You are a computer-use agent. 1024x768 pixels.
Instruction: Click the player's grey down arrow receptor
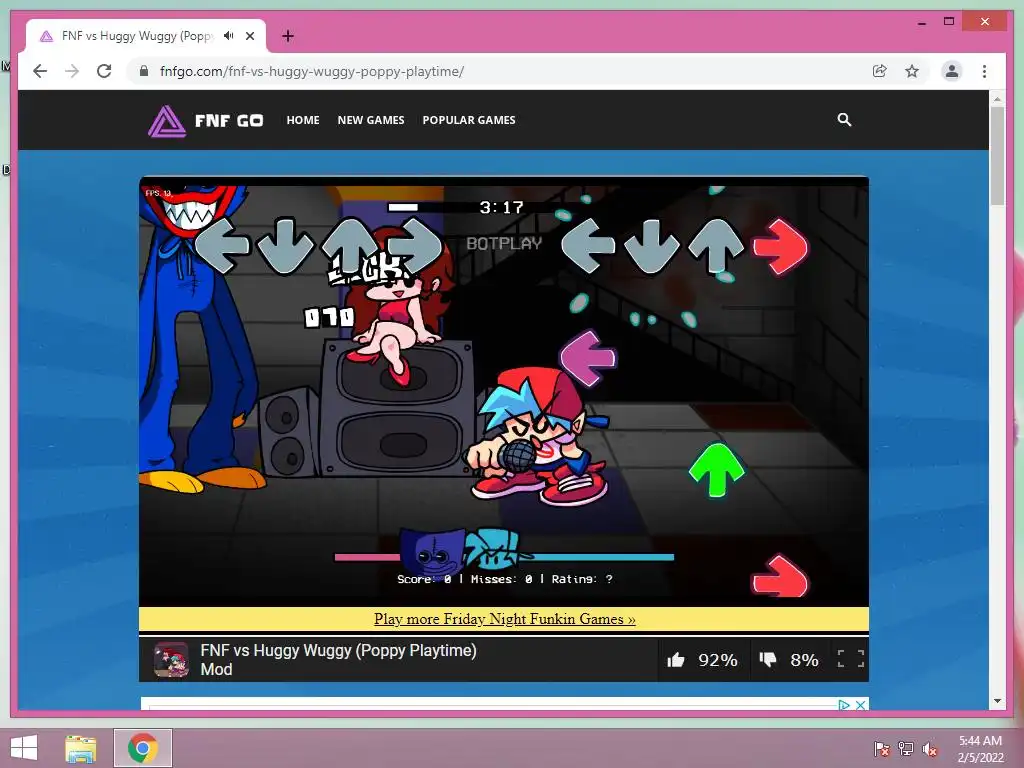coord(652,246)
